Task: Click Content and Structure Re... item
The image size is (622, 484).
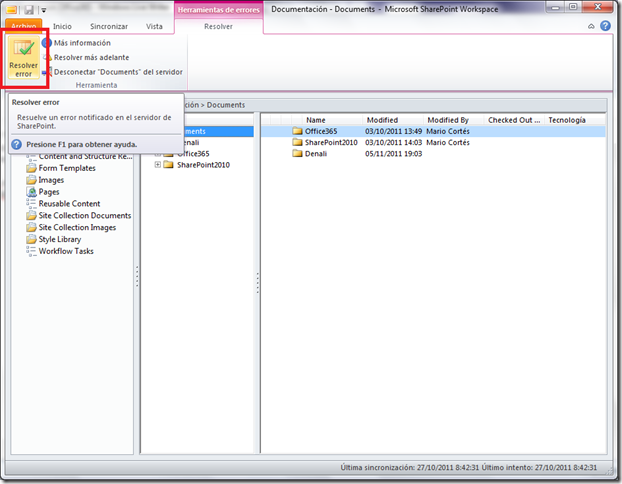Action: (85, 157)
